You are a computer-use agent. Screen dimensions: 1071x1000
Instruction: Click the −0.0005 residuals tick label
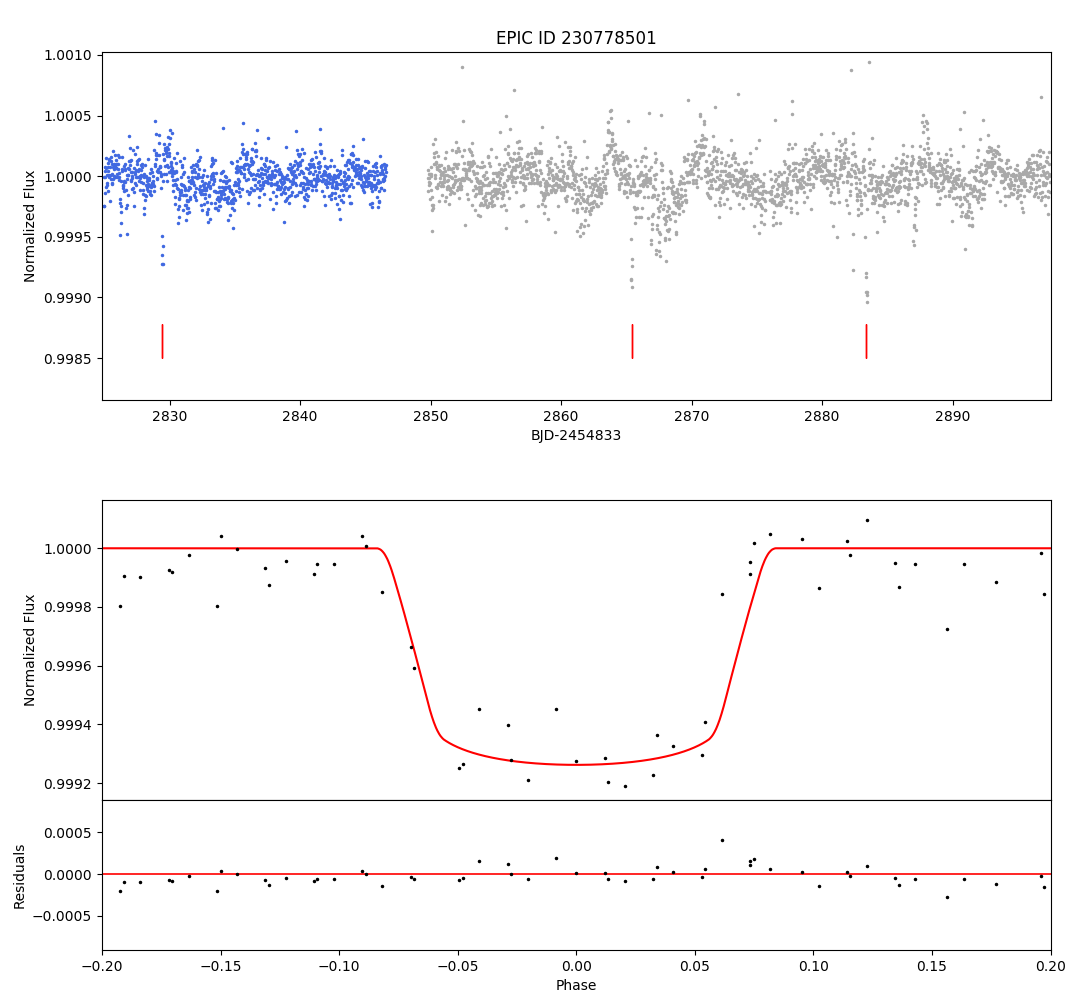click(62, 917)
